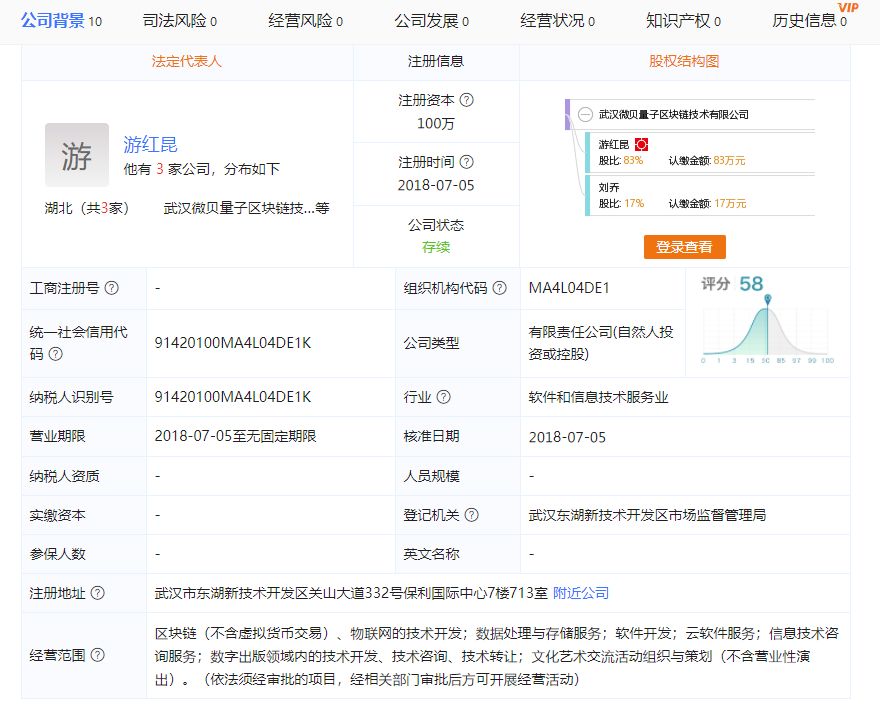Open the 知识产权 tab
The image size is (880, 724).
683,21
